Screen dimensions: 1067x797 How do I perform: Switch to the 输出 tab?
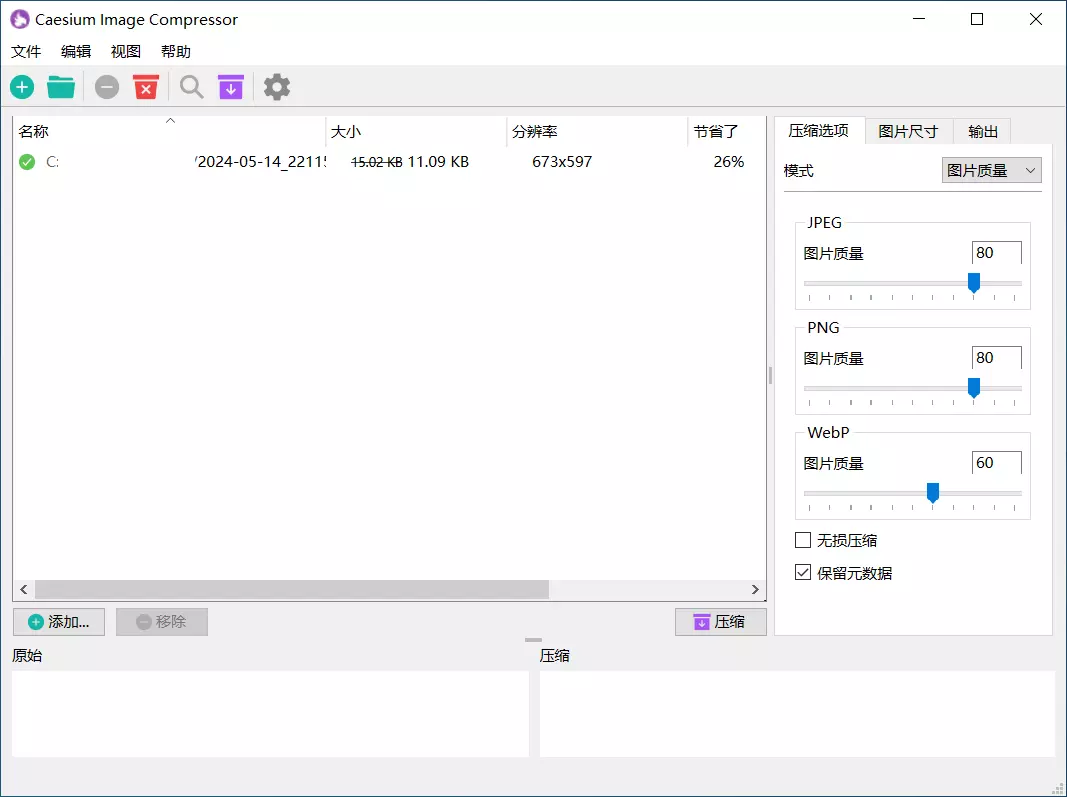pyautogui.click(x=982, y=131)
